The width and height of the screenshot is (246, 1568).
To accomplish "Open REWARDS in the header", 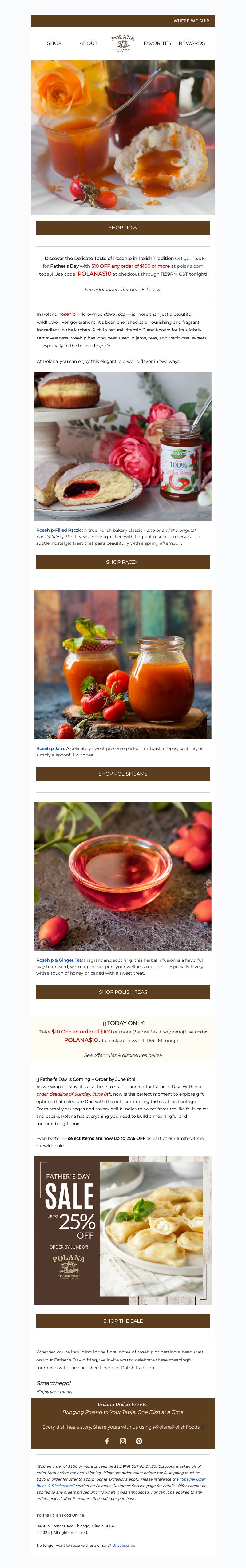I will click(192, 43).
